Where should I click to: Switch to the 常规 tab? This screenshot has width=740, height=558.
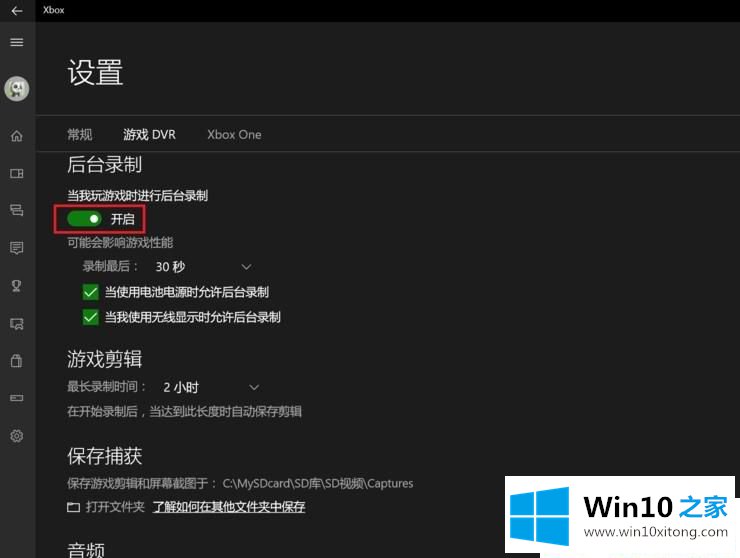coord(80,135)
